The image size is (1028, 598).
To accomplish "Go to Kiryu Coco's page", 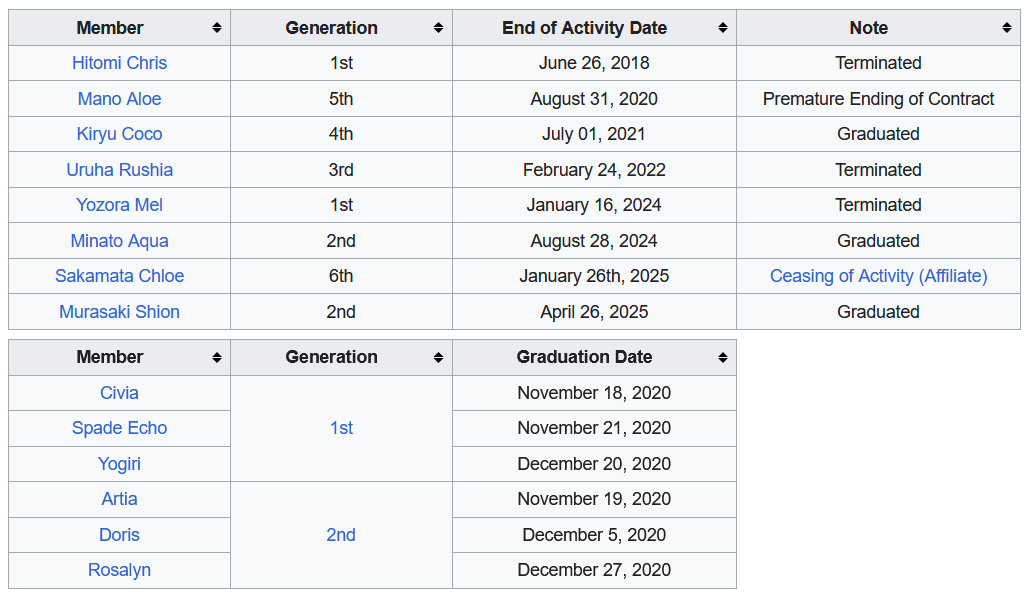I will (x=119, y=134).
